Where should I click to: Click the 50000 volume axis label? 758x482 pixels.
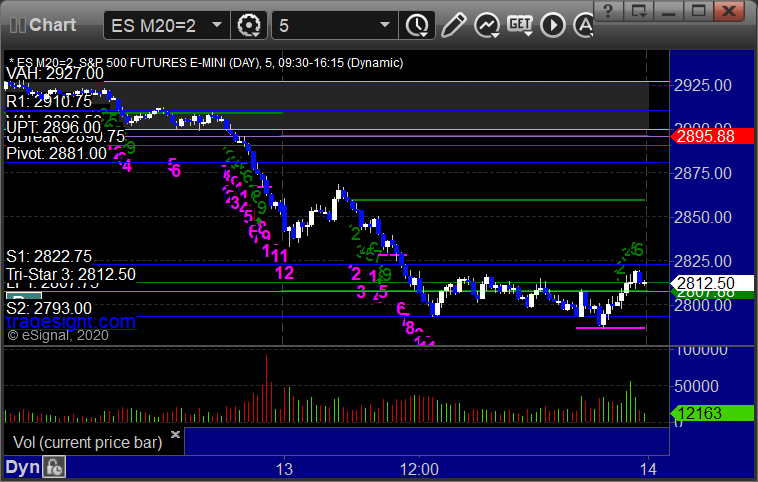pos(697,386)
